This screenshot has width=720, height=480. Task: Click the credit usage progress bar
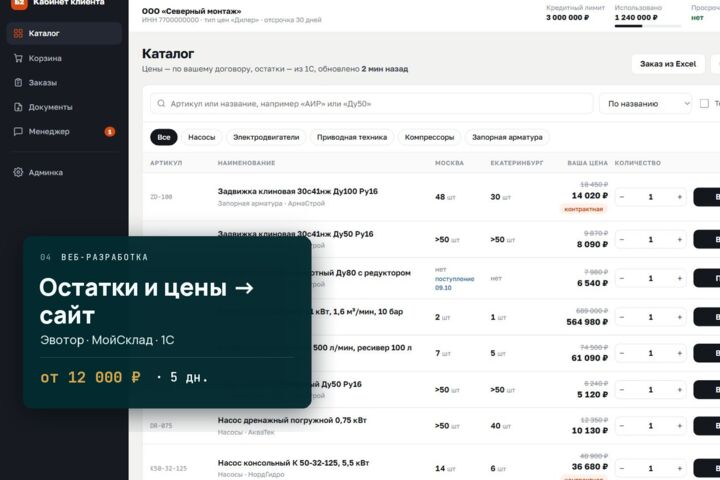(x=647, y=26)
